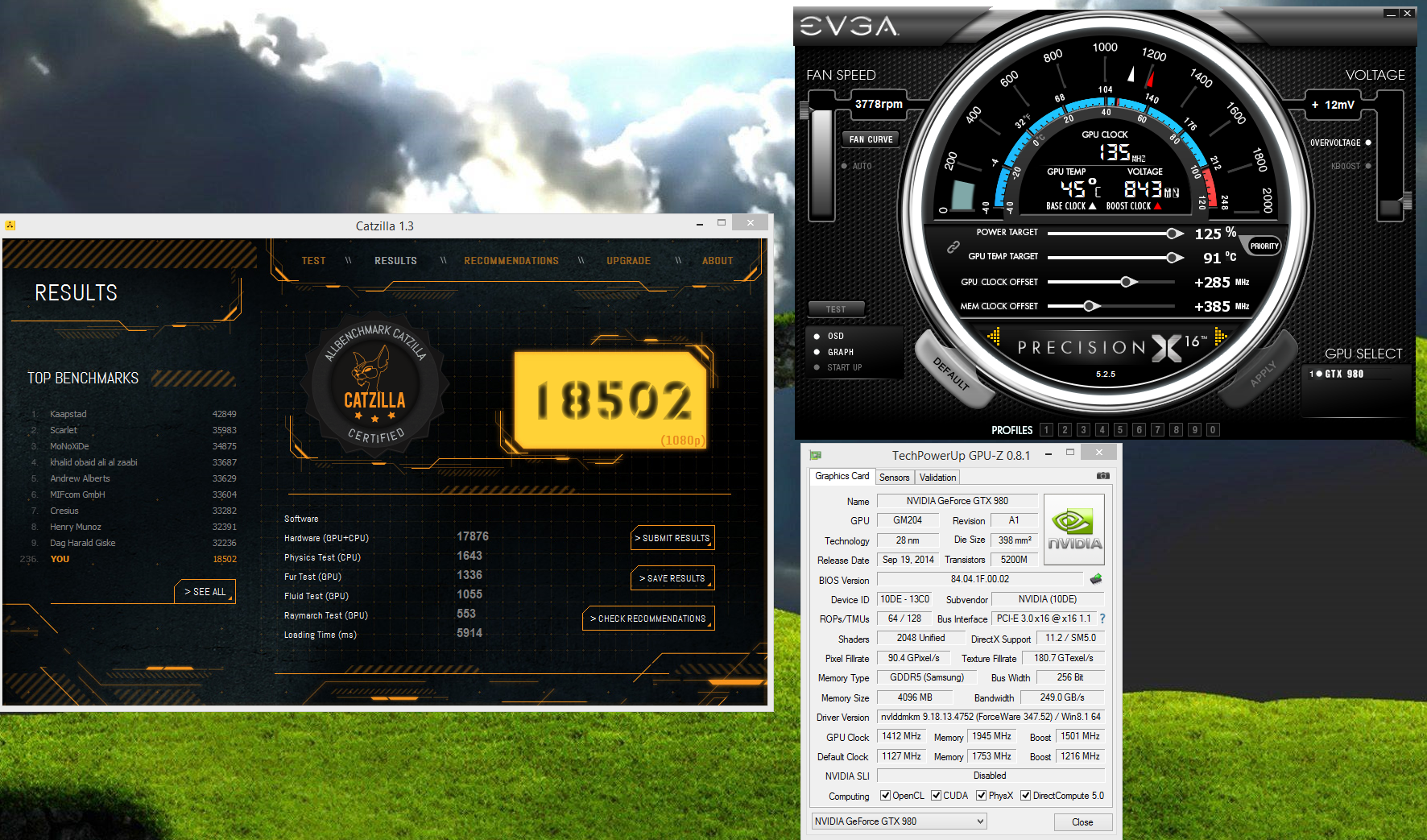Screen dimensions: 1427x840
Task: Select Precision X profile 5
Action: 1120,430
